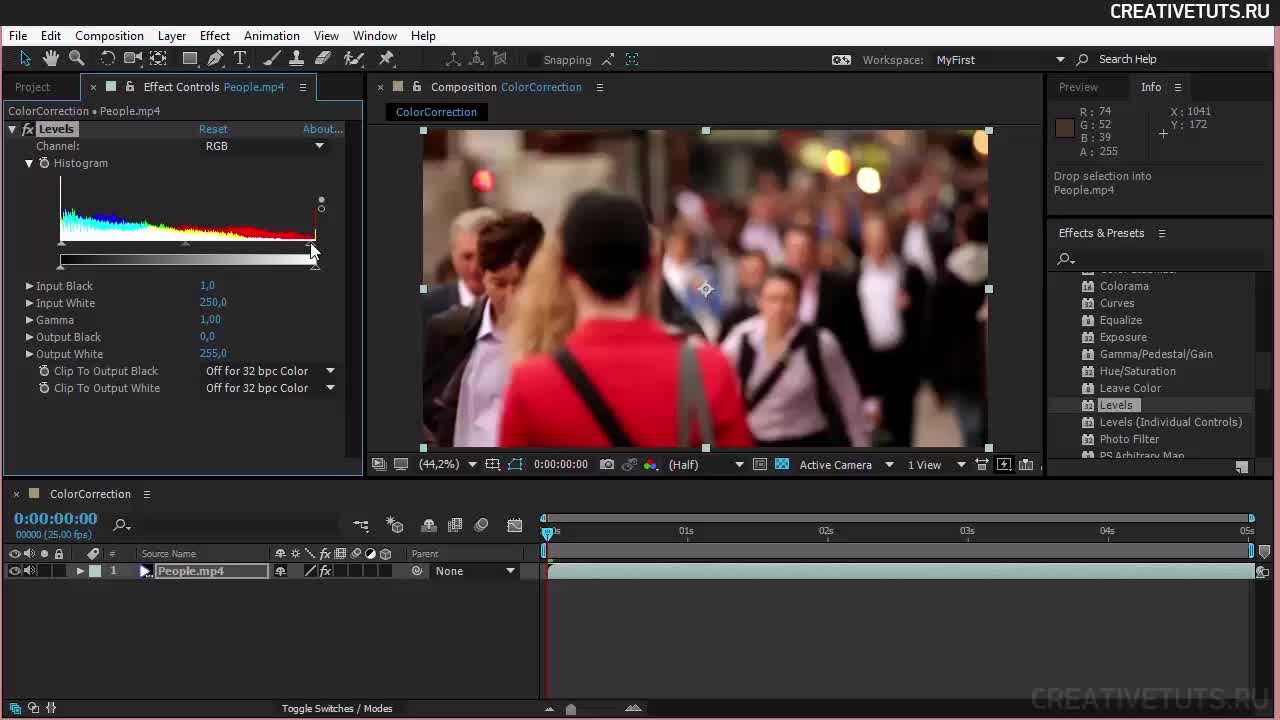
Task: Click Toggle Switches / Modes button
Action: (337, 708)
